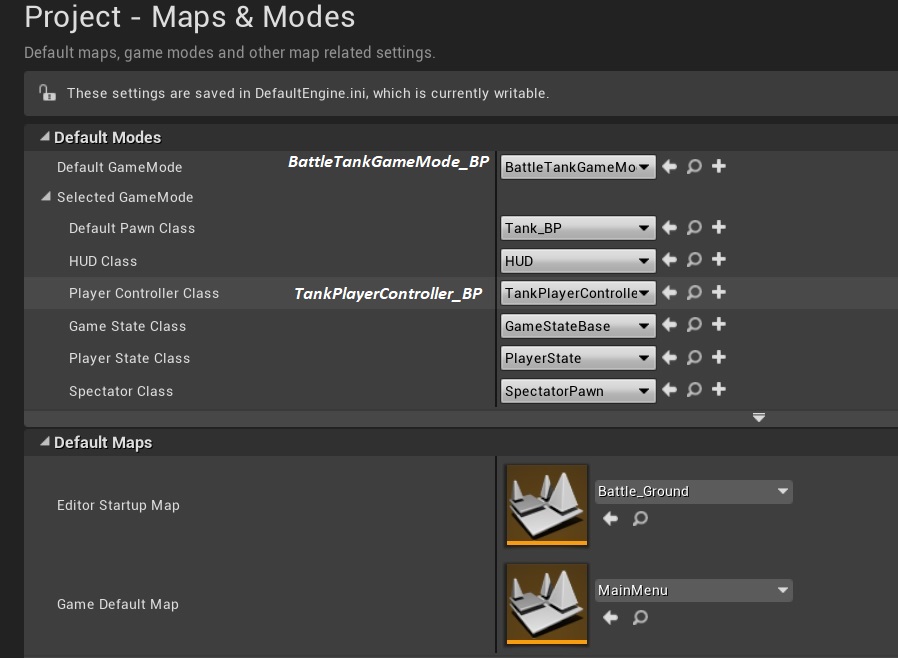
Task: Browse to MainMenu map with magnifier icon
Action: [641, 617]
